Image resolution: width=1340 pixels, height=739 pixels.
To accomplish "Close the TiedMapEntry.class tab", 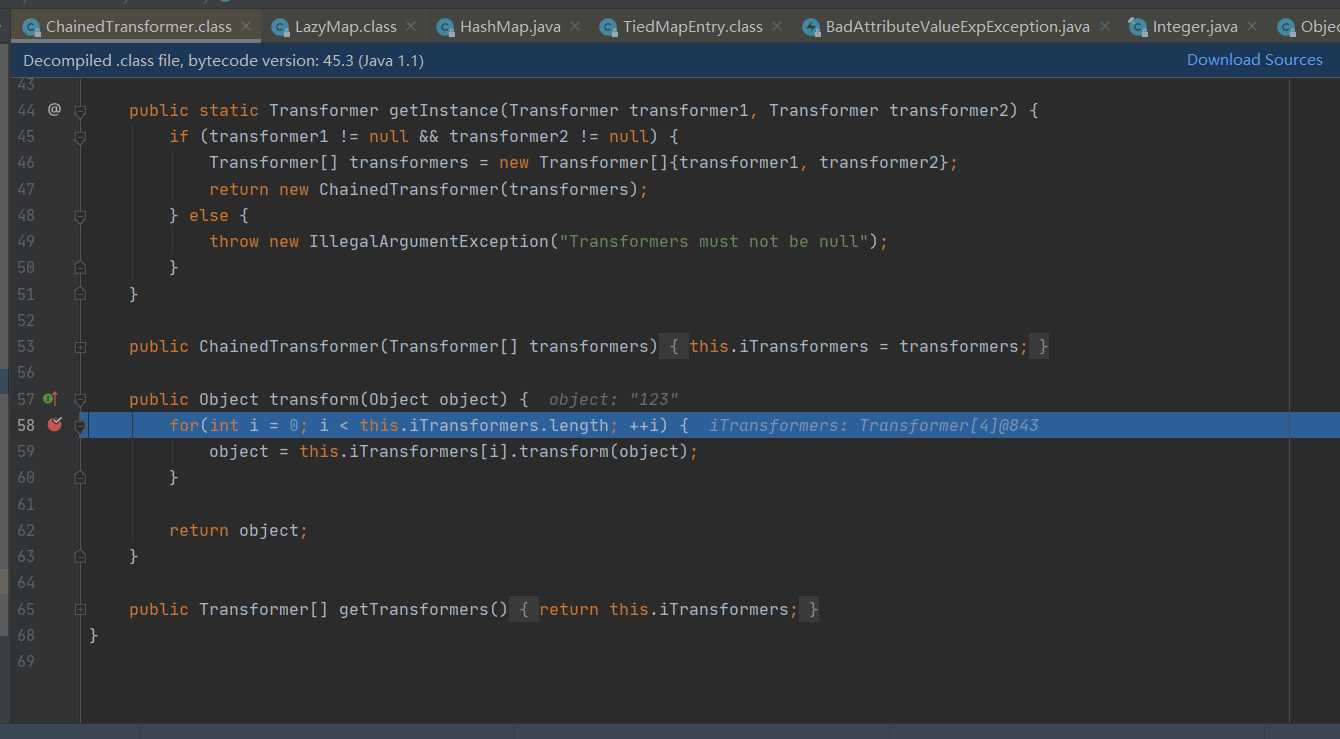I will point(777,27).
